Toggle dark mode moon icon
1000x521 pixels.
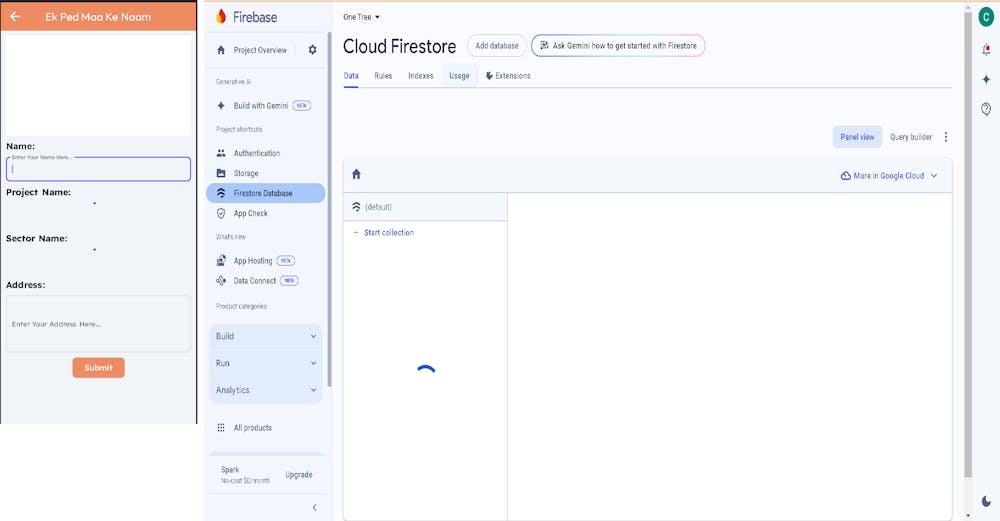pyautogui.click(x=986, y=501)
